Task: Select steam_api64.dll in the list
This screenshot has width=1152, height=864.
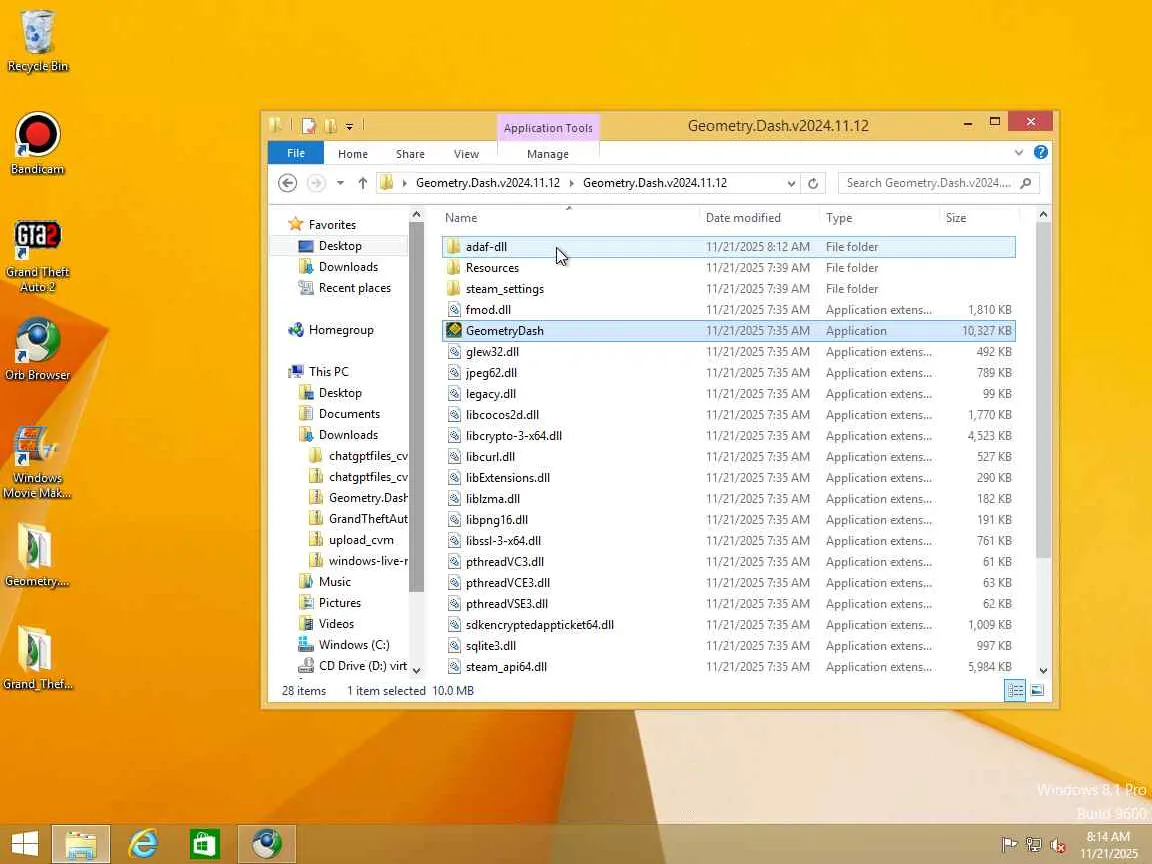Action: click(728, 667)
